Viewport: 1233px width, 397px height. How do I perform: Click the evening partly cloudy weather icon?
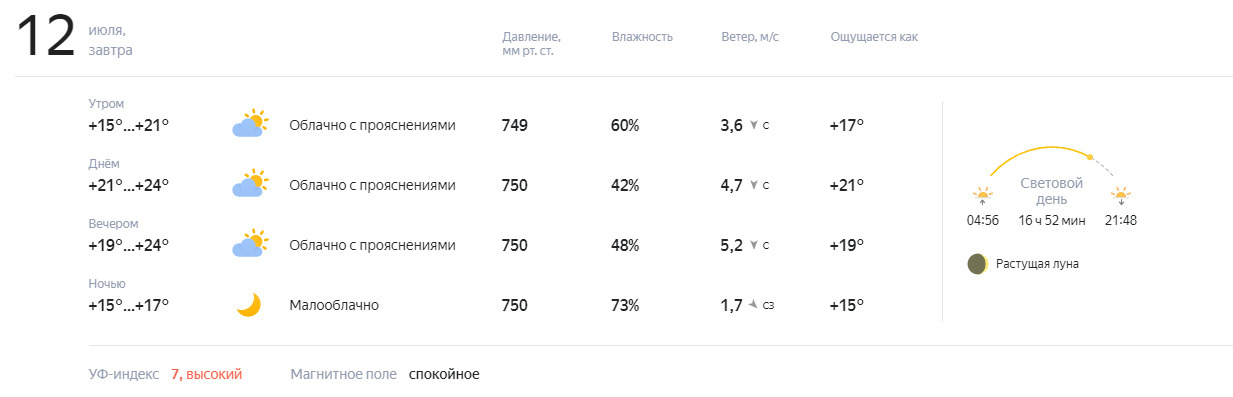[x=249, y=244]
